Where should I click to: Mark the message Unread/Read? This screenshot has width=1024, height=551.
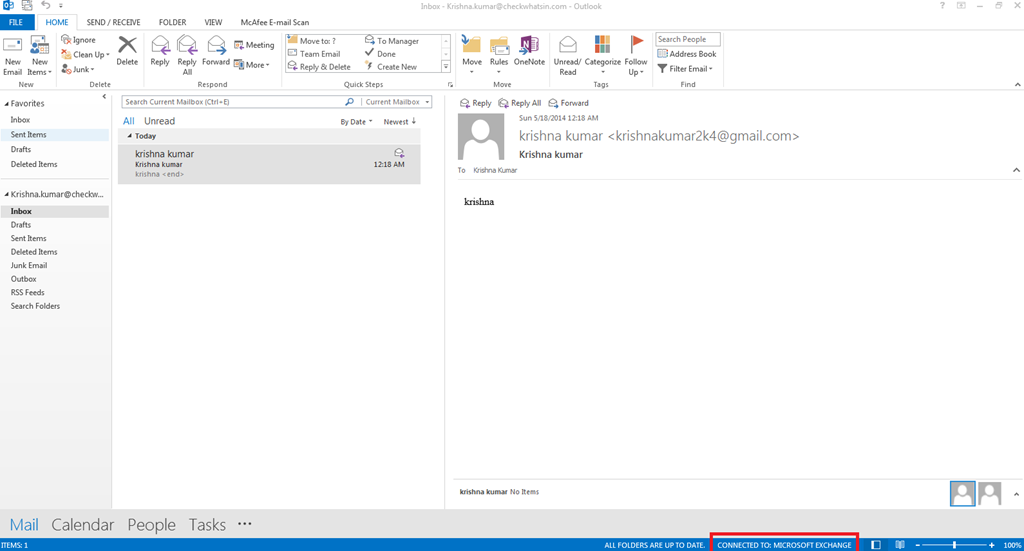click(x=568, y=55)
